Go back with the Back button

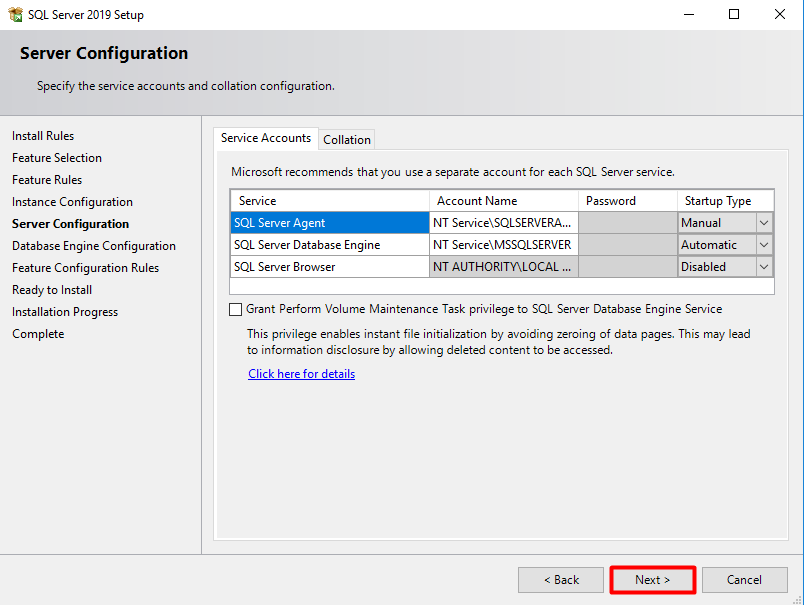click(561, 580)
